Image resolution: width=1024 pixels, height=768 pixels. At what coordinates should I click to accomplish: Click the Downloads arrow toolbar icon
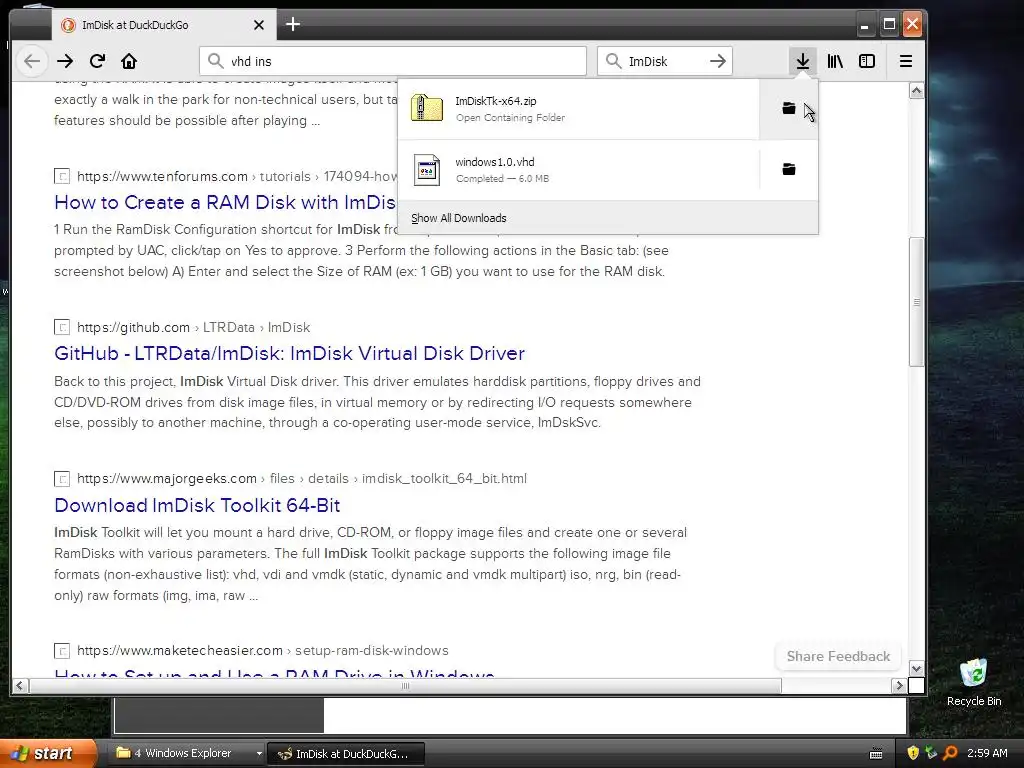pyautogui.click(x=803, y=61)
